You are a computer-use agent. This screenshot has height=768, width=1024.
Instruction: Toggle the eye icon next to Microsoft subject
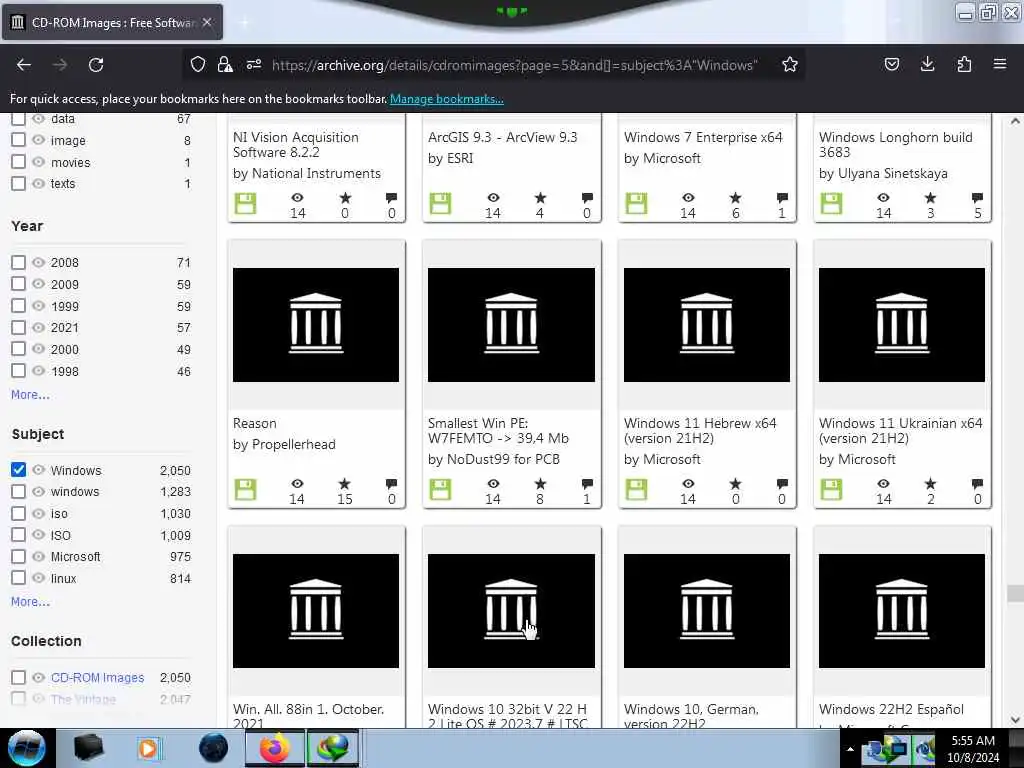point(39,556)
